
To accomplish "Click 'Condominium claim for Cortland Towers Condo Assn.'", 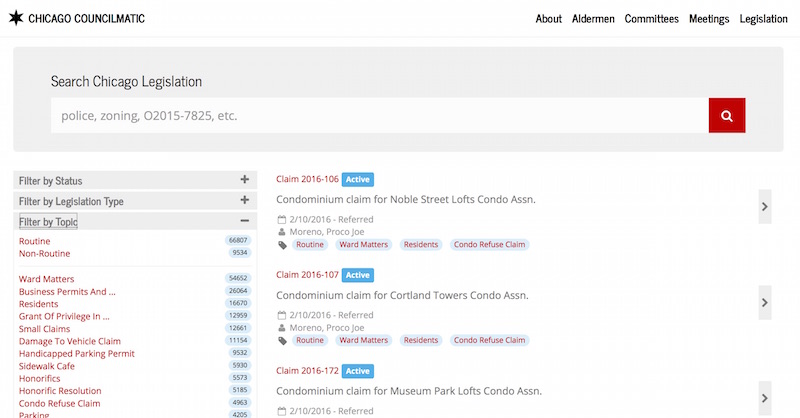I will (x=402, y=296).
